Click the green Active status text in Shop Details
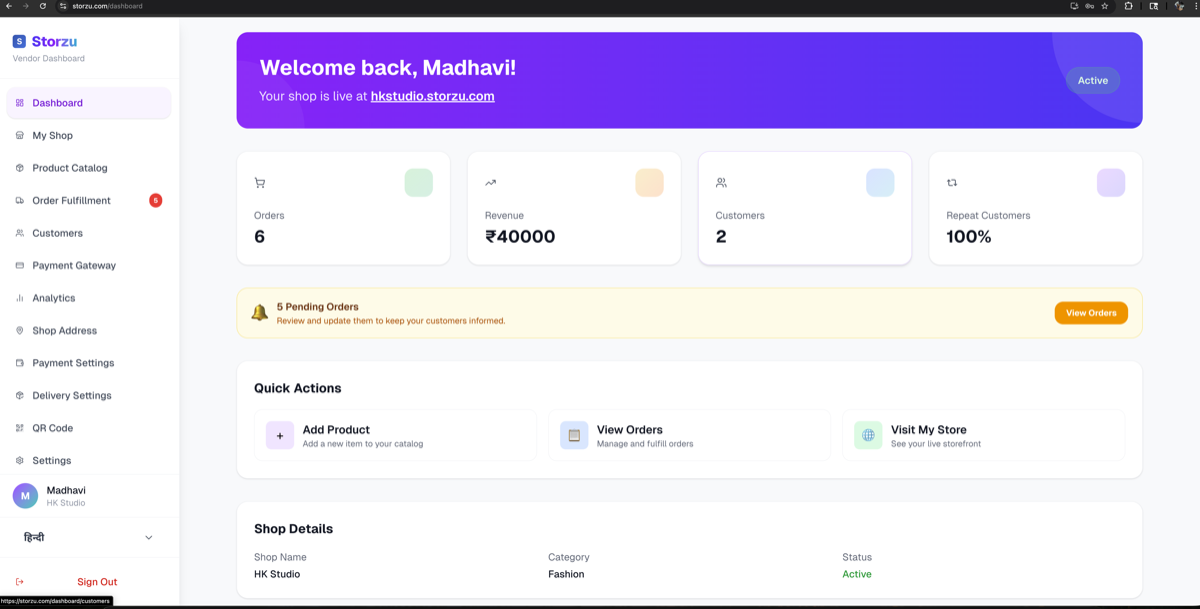Image resolution: width=1200 pixels, height=609 pixels. (857, 574)
